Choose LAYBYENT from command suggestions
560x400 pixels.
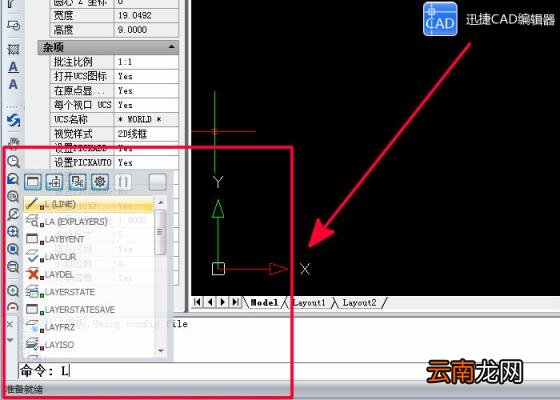(88, 239)
